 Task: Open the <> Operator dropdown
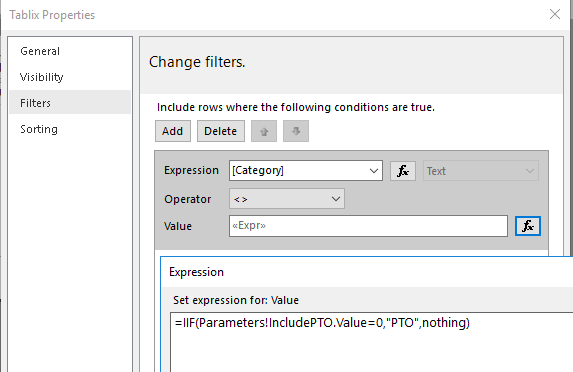point(287,199)
